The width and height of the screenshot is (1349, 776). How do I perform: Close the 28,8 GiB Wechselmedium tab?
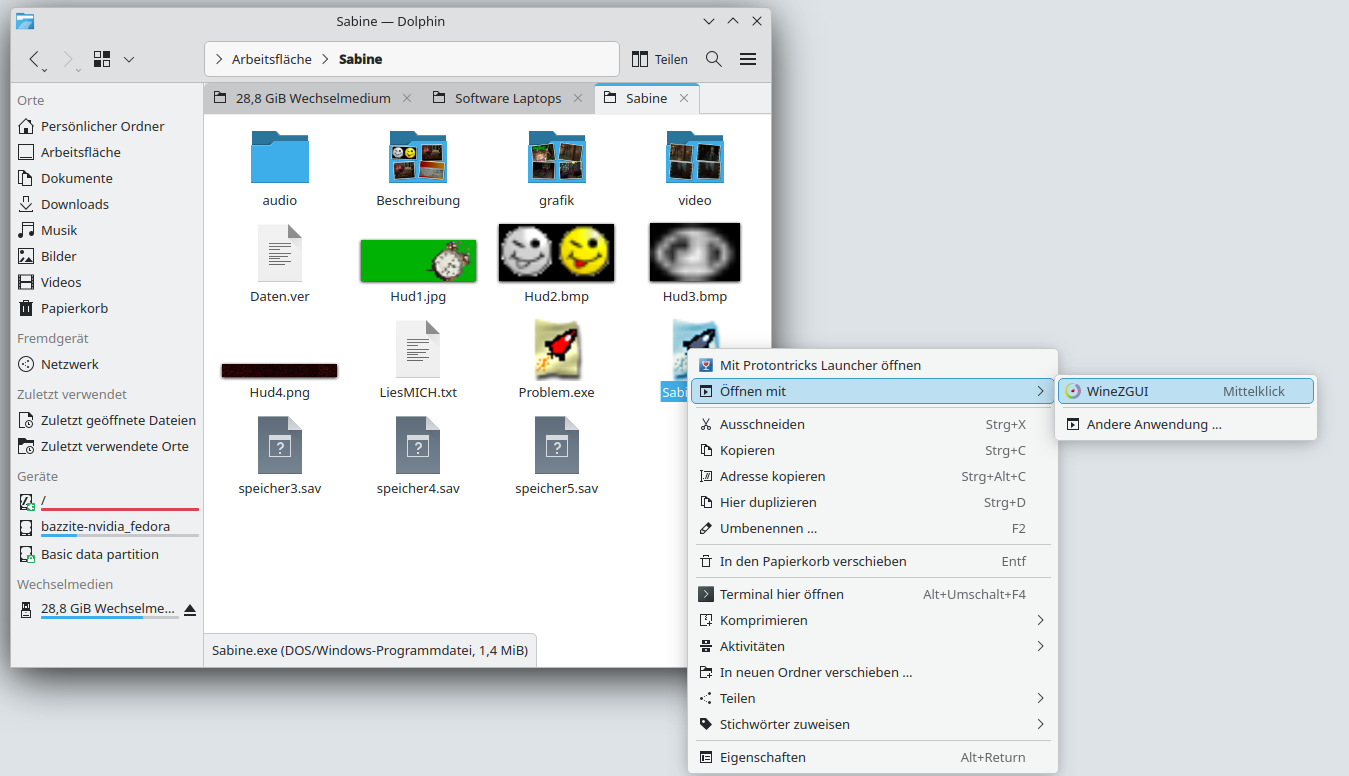407,98
